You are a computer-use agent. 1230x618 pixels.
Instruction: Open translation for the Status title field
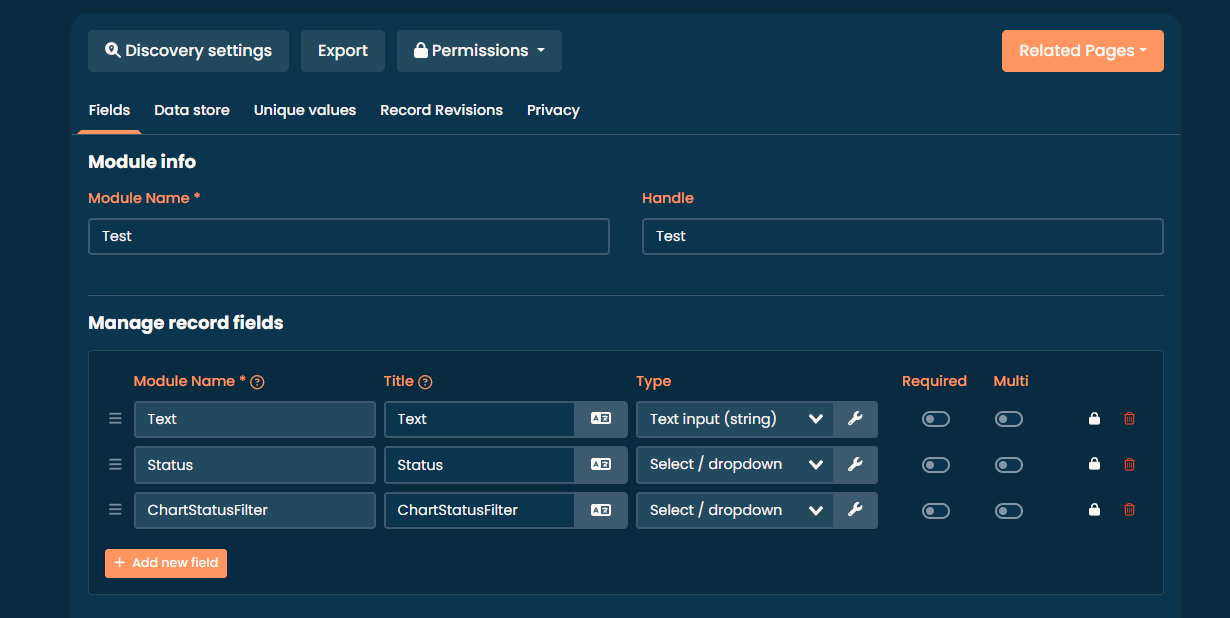click(601, 464)
